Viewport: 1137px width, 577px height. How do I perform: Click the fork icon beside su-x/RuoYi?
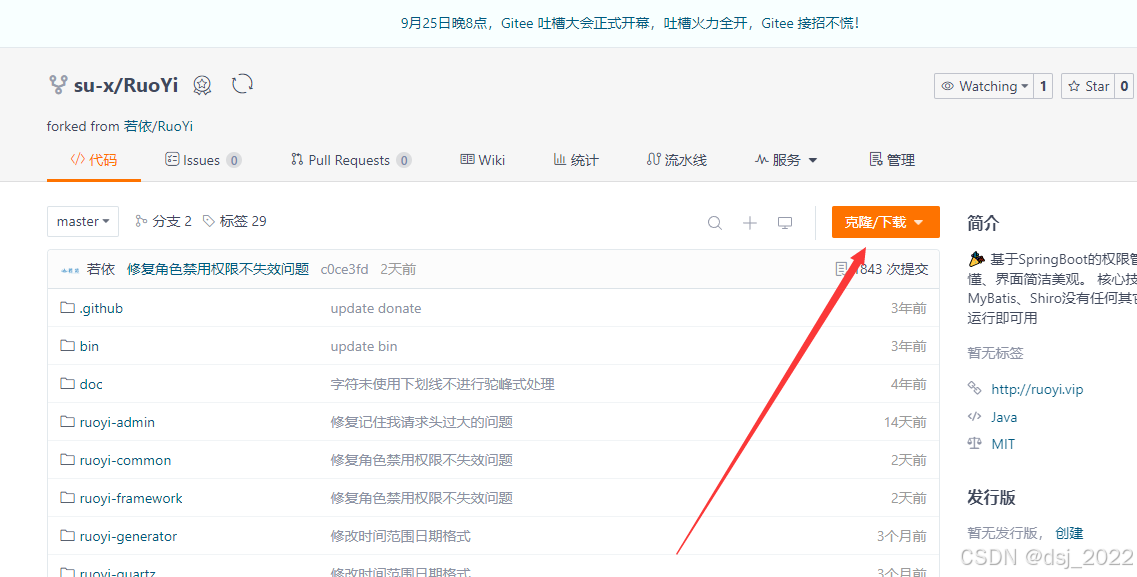[x=57, y=85]
